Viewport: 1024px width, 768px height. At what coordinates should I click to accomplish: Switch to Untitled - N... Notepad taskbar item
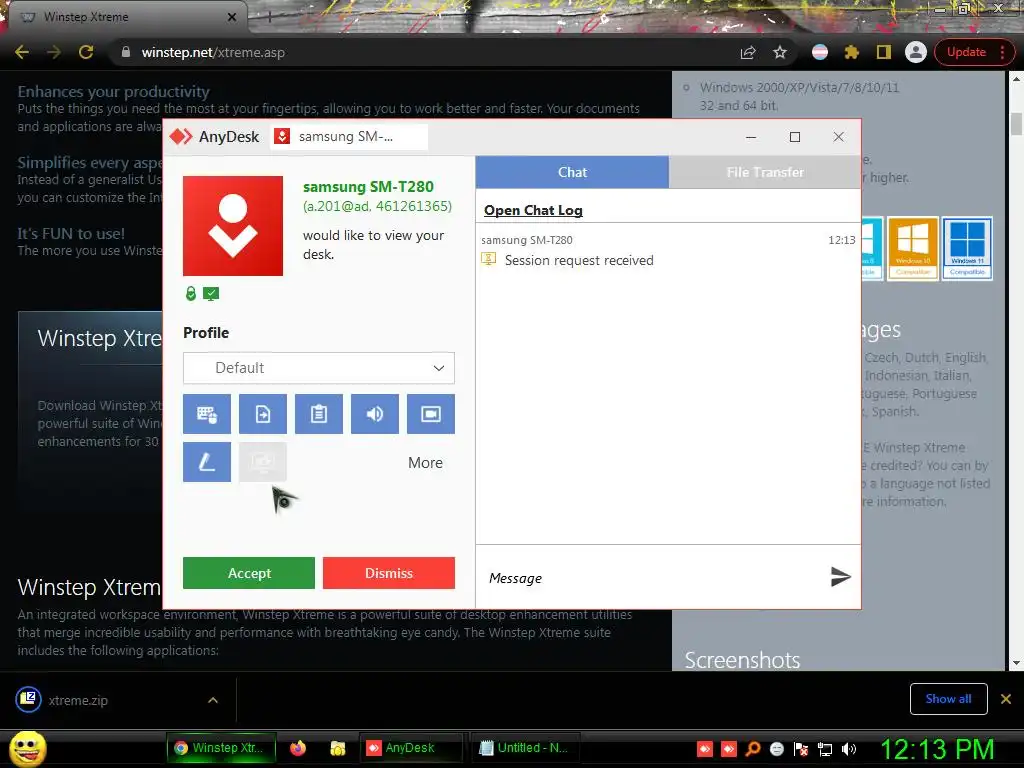[x=526, y=748]
